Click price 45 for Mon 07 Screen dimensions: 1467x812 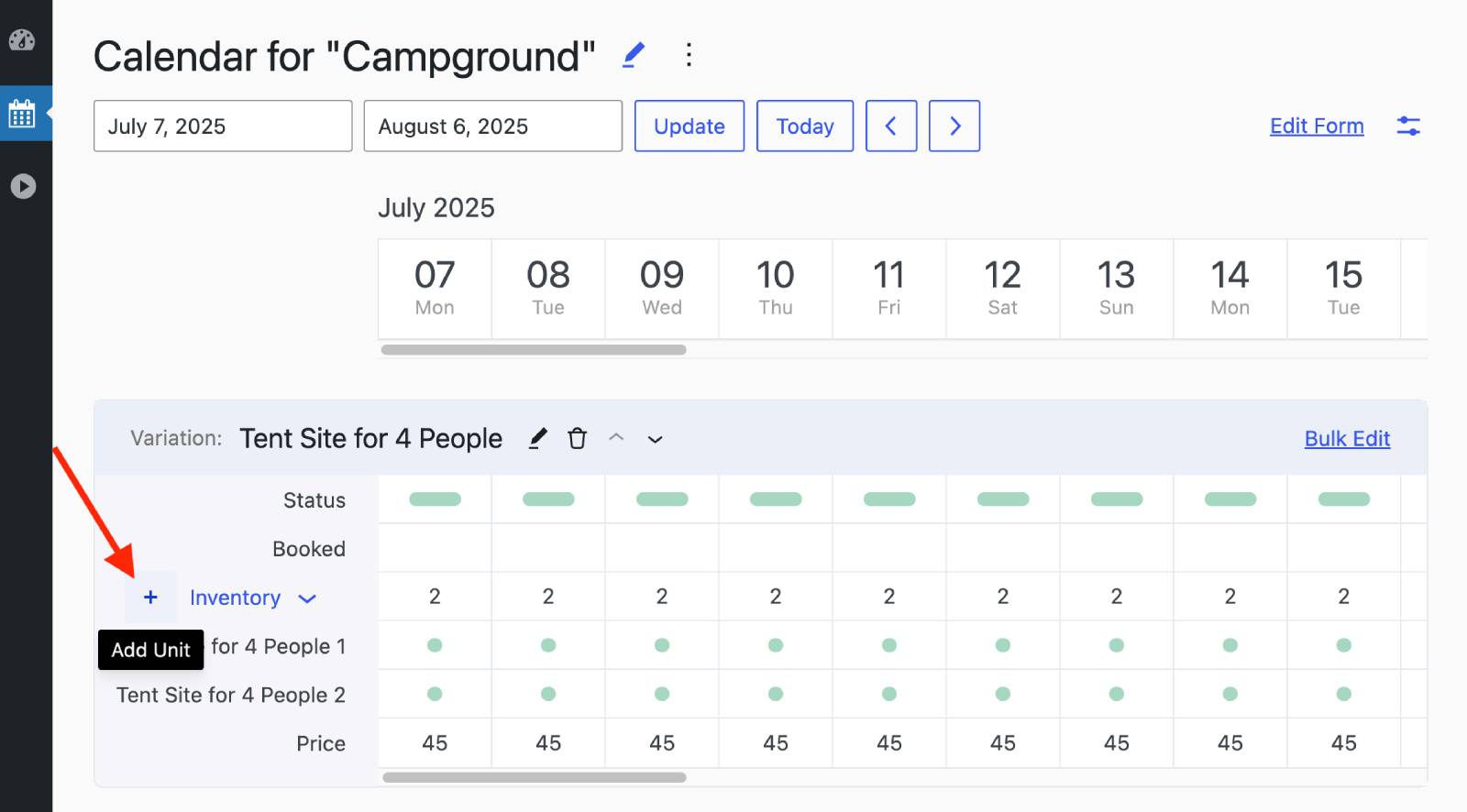coord(435,743)
